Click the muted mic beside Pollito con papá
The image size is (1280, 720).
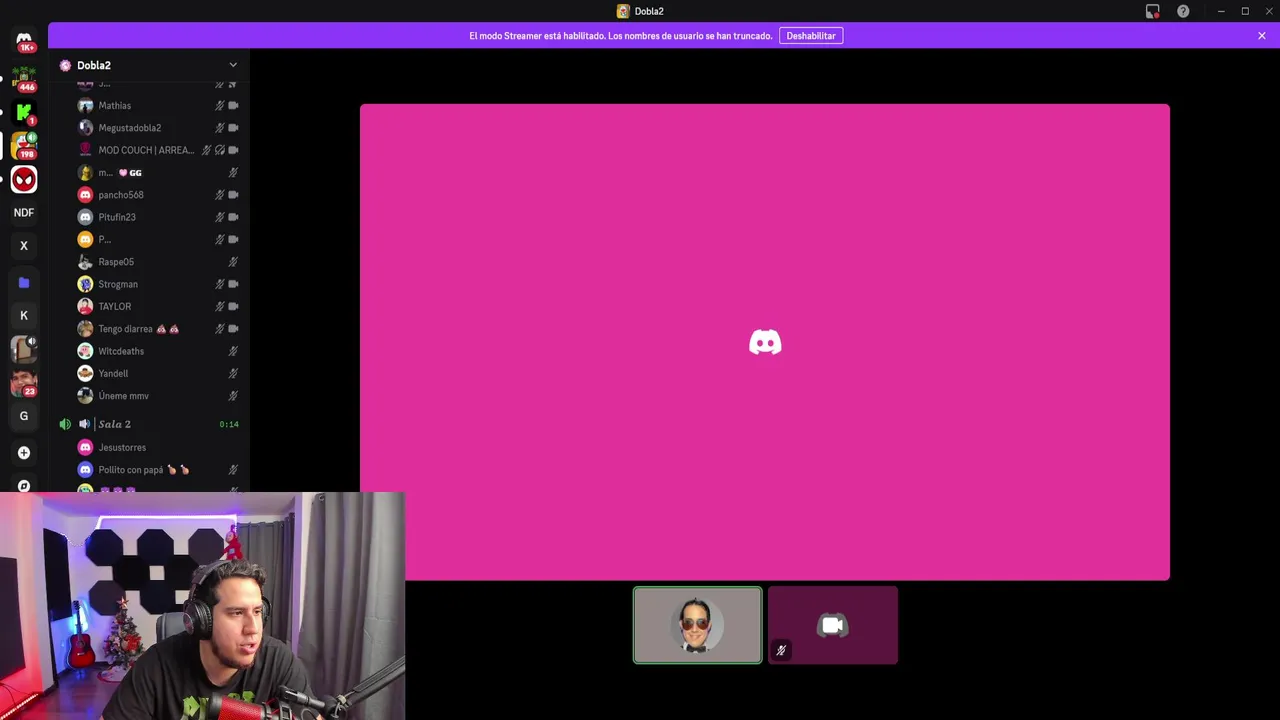pyautogui.click(x=233, y=470)
